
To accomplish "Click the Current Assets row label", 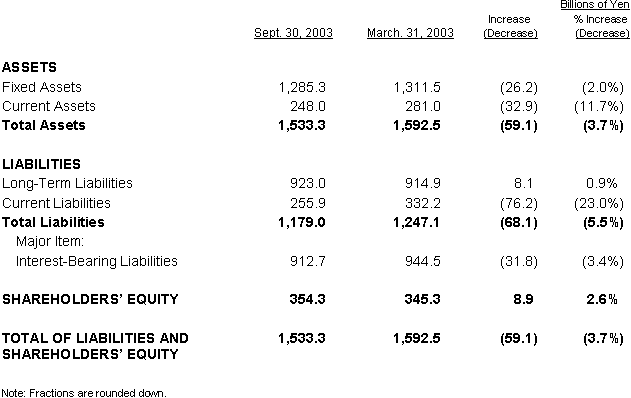I will [x=49, y=106].
